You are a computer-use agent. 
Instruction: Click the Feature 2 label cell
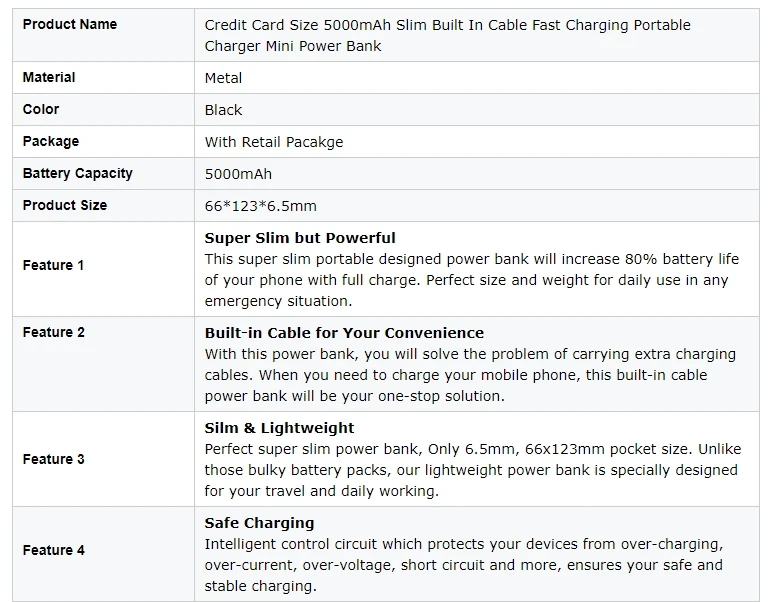[x=103, y=364]
